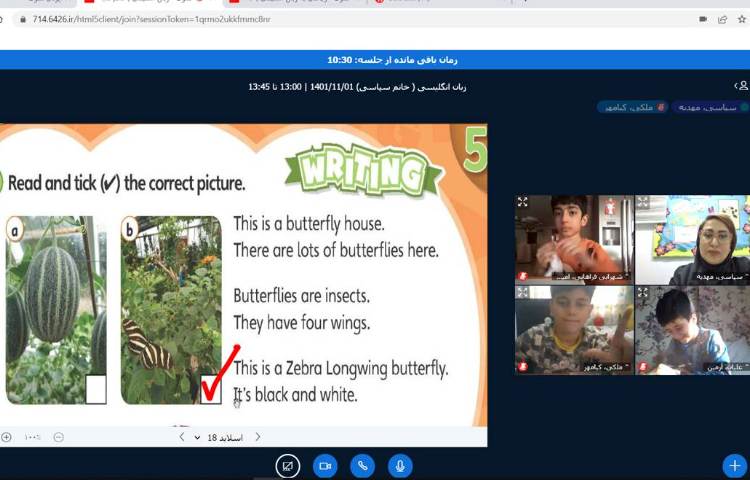This screenshot has width=750, height=480.
Task: Click the phone audio button
Action: [362, 466]
